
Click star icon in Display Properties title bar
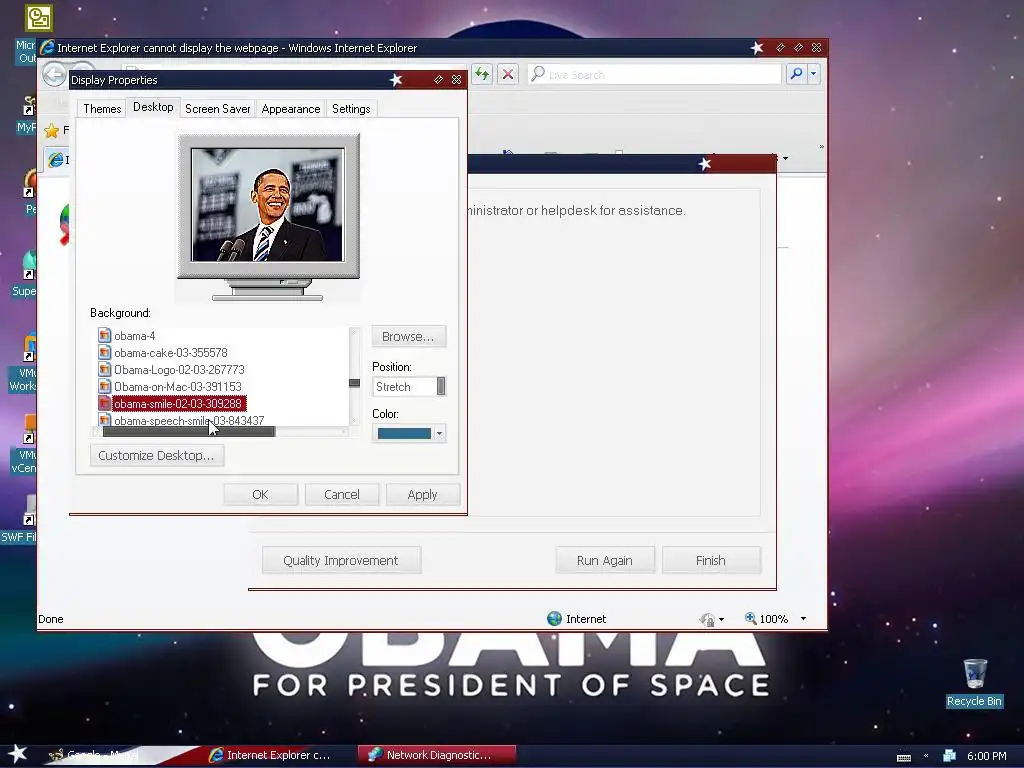pos(396,80)
